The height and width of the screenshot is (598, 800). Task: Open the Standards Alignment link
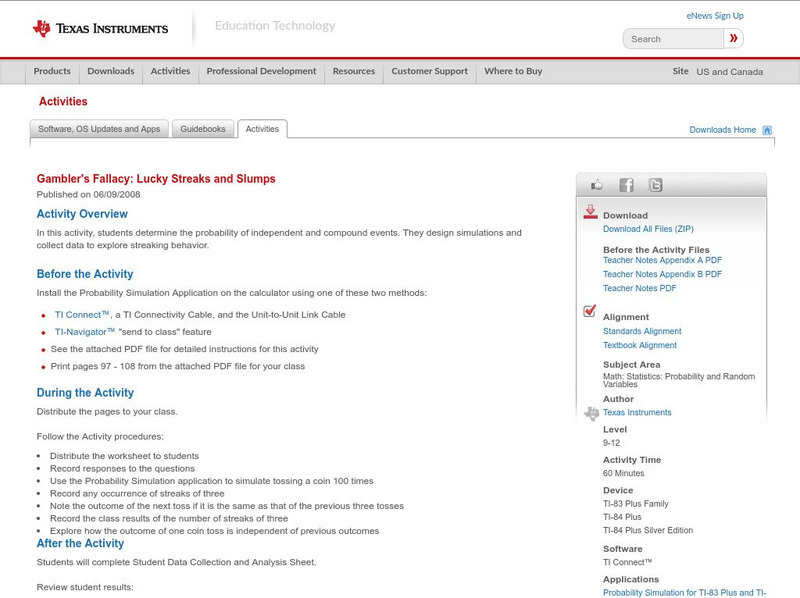point(642,331)
